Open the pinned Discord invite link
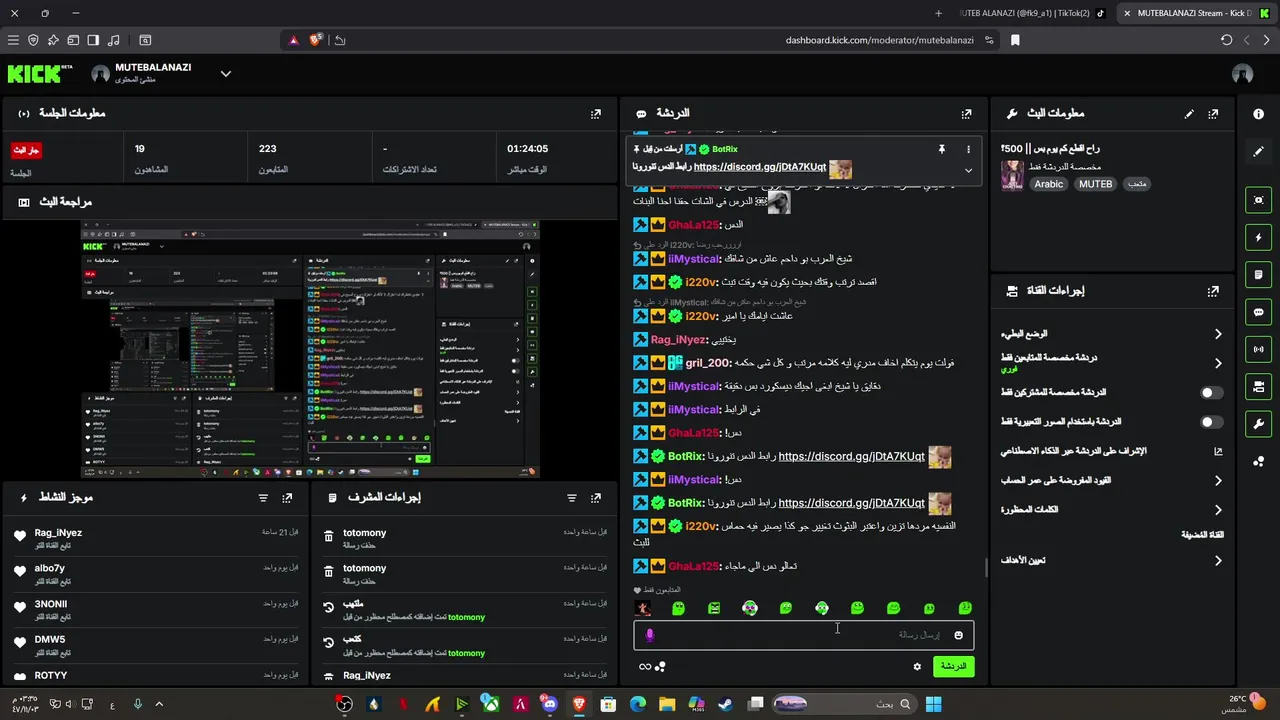 point(759,168)
